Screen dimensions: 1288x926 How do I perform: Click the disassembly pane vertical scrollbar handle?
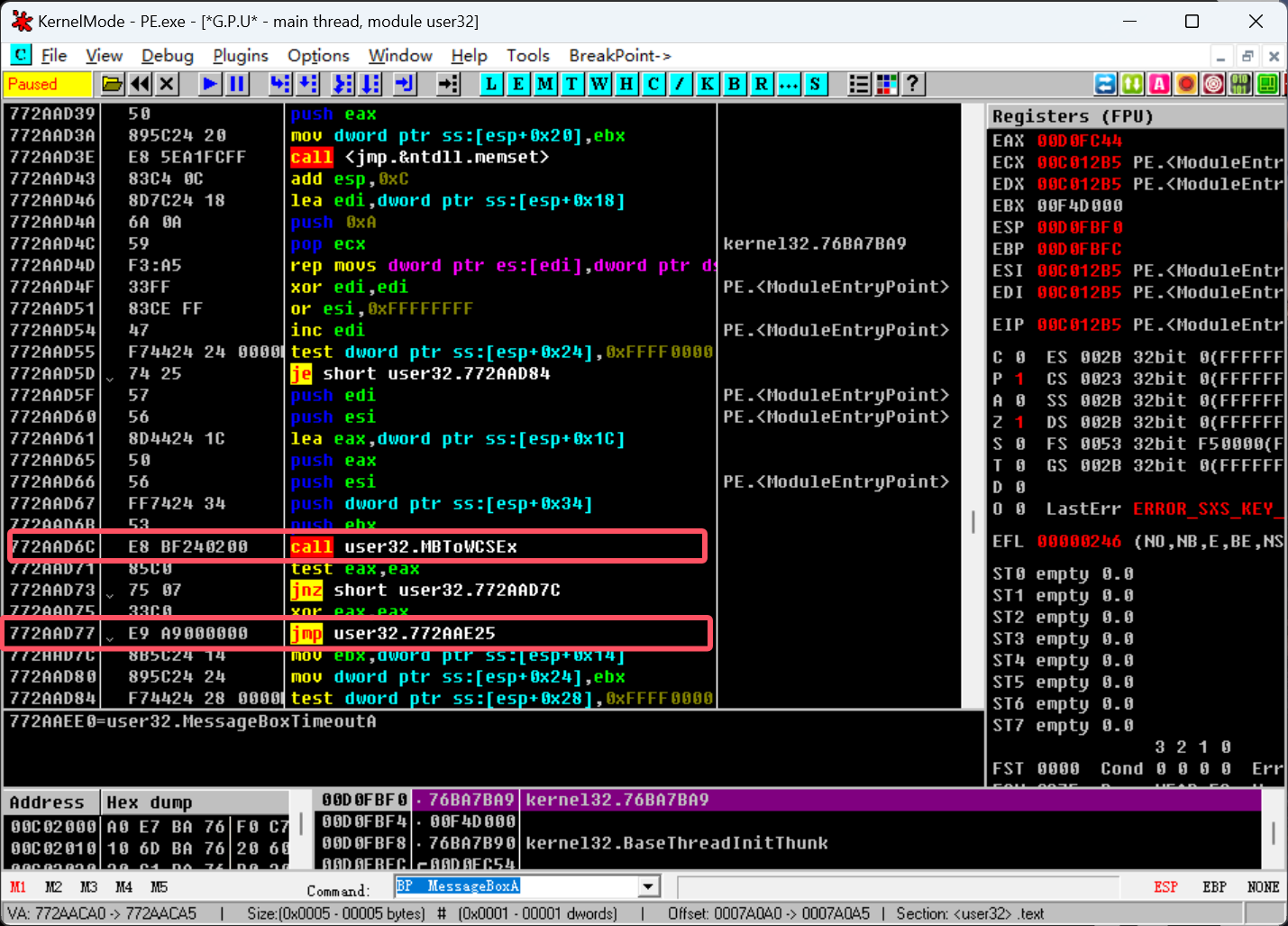pos(973,522)
